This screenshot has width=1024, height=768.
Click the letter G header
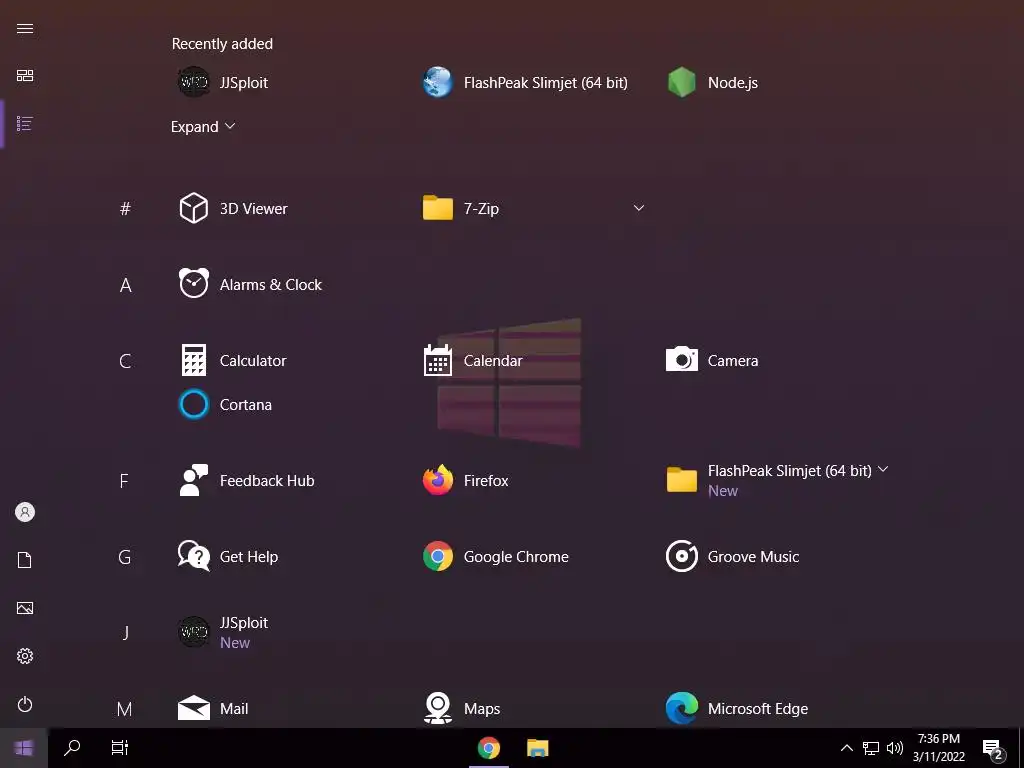[125, 557]
